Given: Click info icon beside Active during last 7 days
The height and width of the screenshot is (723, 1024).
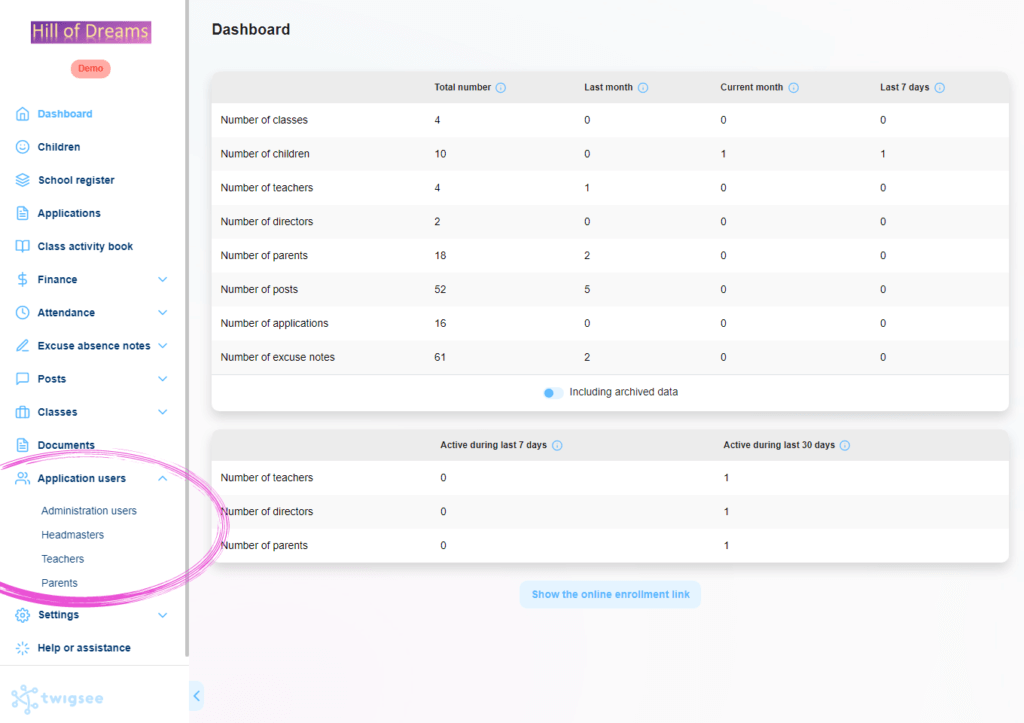Looking at the screenshot, I should [x=557, y=445].
